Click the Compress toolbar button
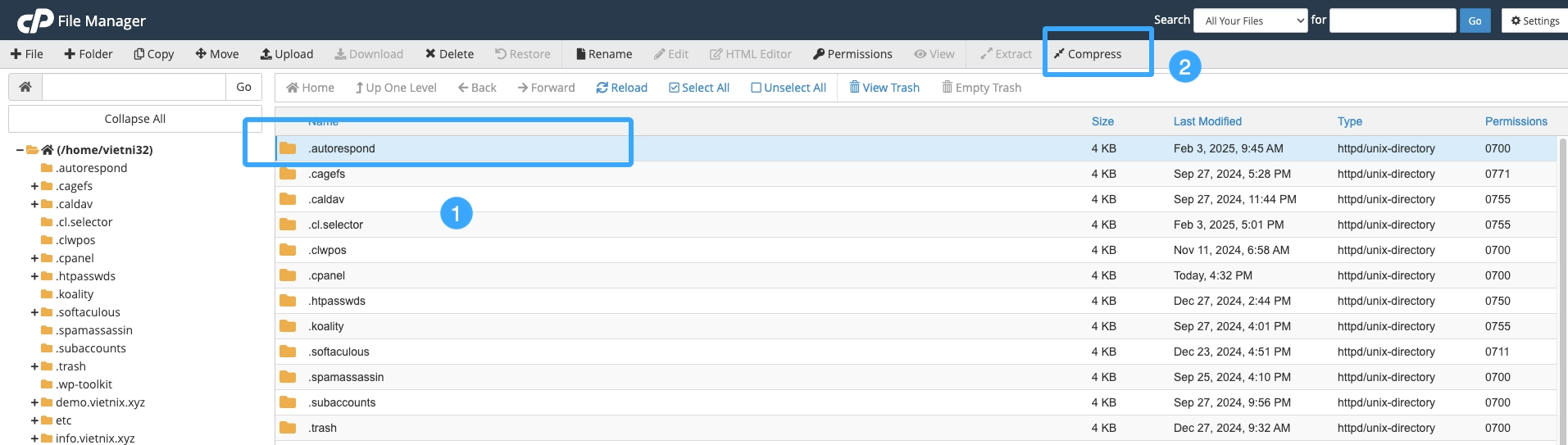This screenshot has height=445, width=1568. [1088, 54]
